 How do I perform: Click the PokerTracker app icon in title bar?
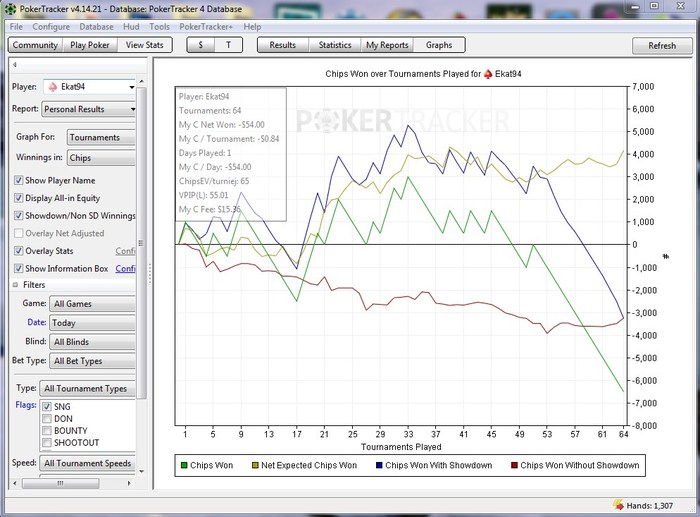[10, 8]
